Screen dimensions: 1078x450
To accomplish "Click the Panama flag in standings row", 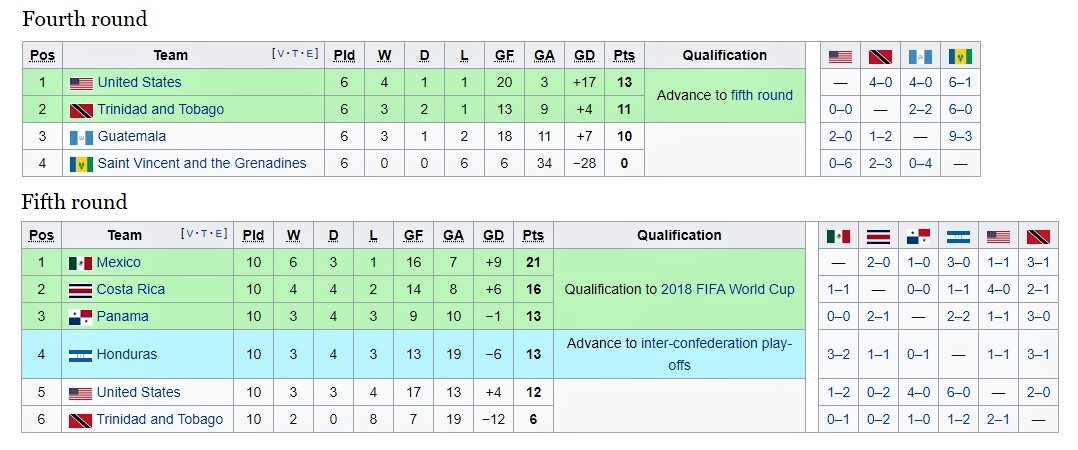I will click(x=81, y=317).
